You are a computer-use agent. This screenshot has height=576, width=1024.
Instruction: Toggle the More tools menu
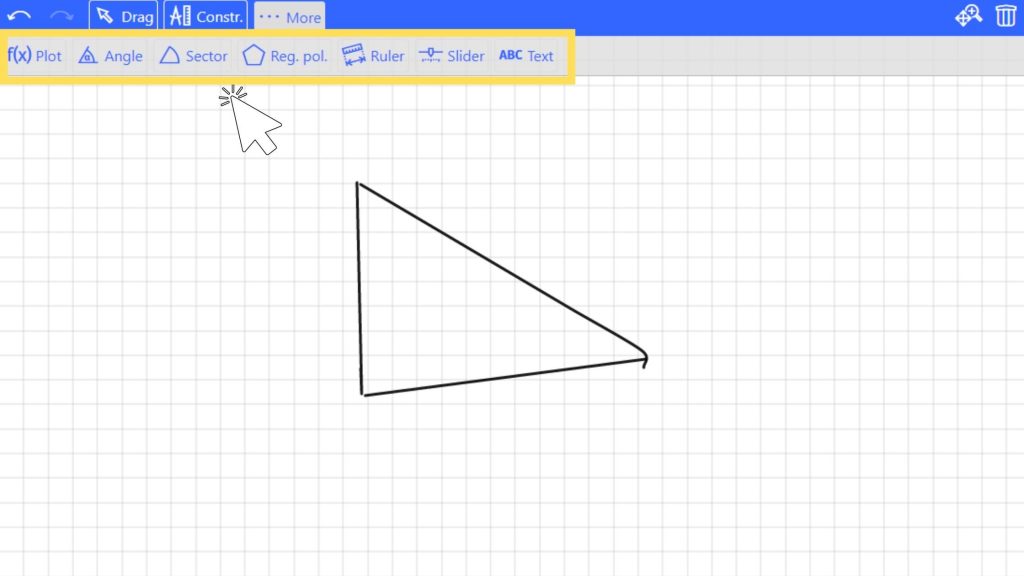pyautogui.click(x=290, y=17)
